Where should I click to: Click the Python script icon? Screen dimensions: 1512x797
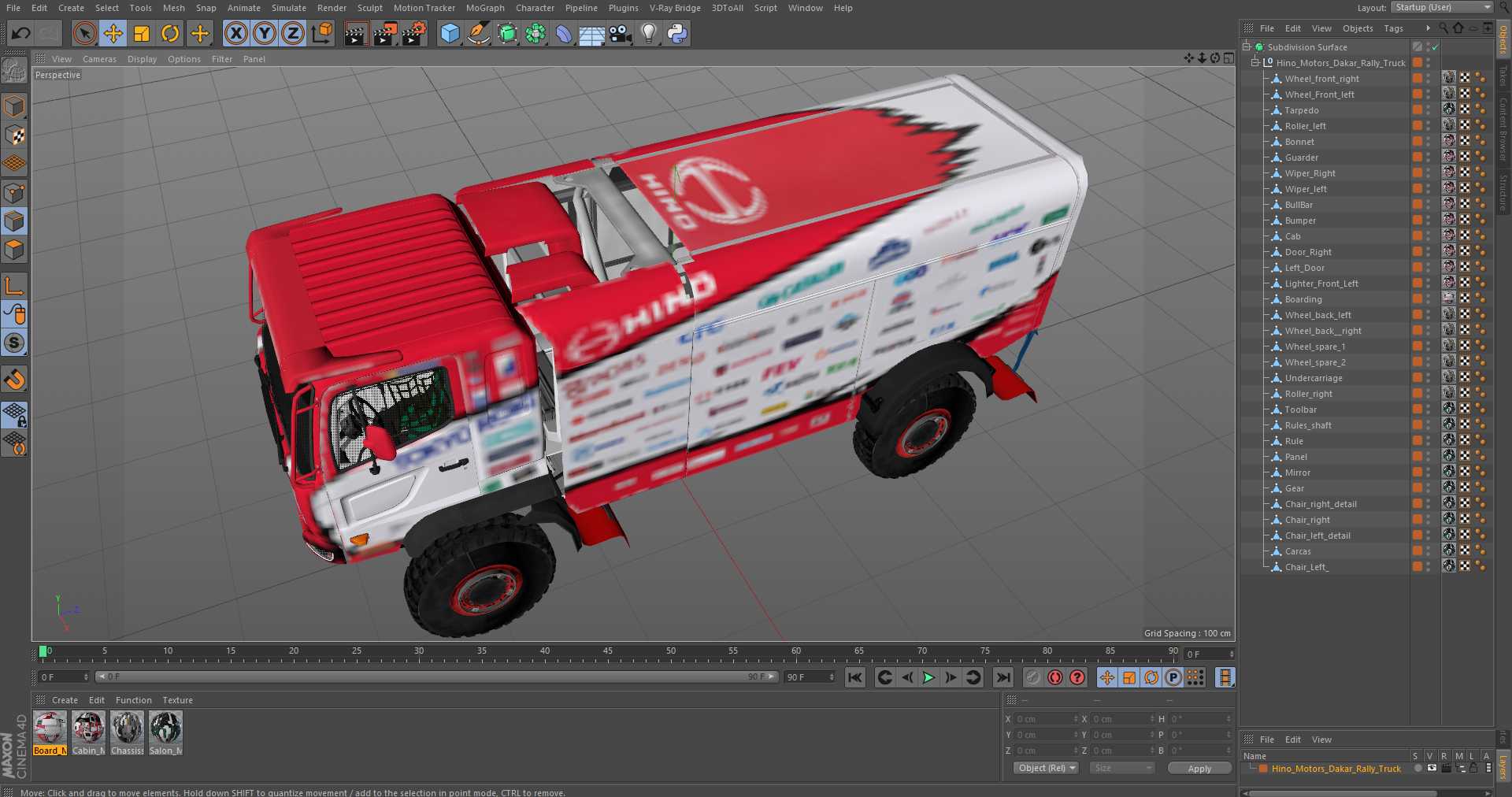677,33
